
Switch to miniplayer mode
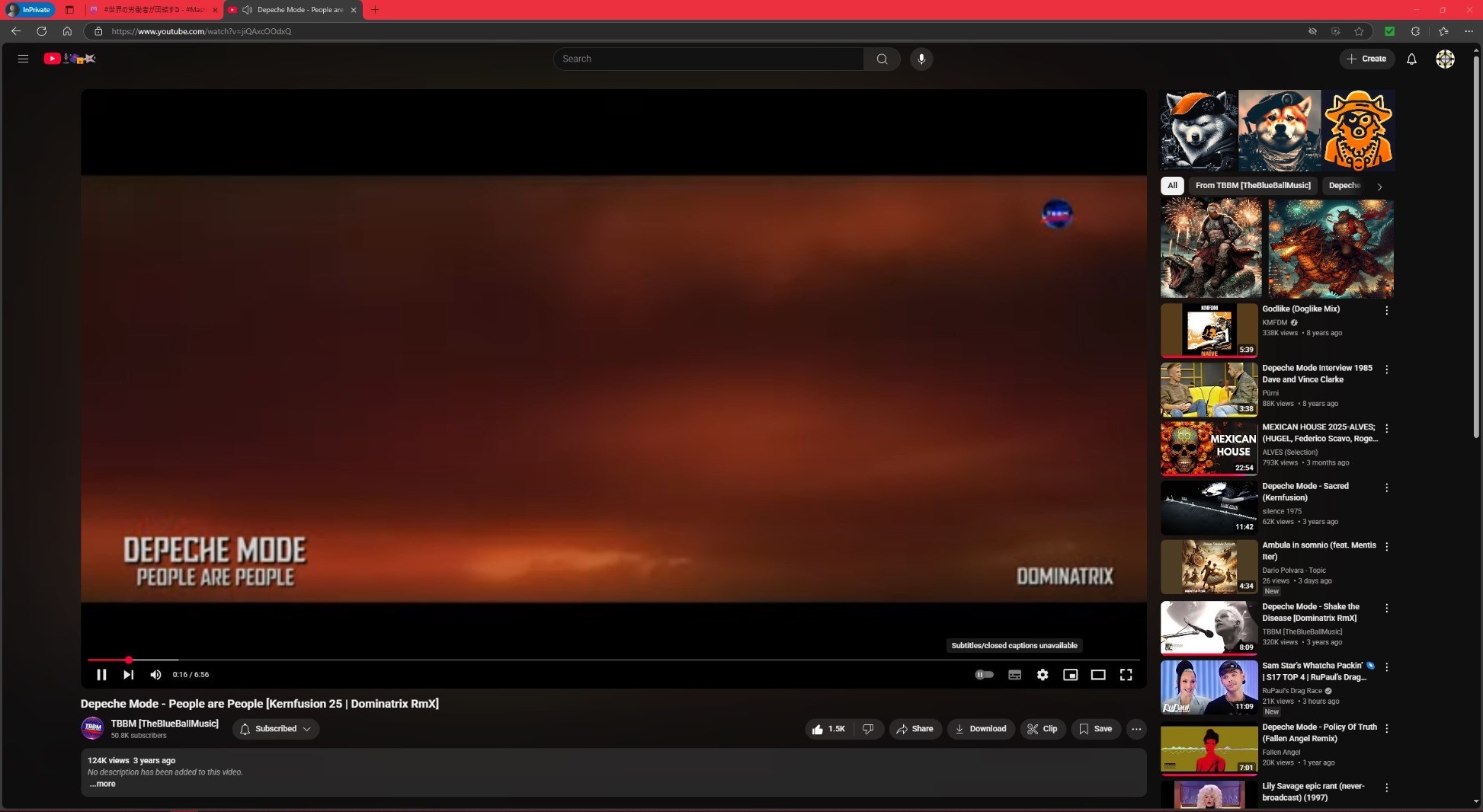1070,675
